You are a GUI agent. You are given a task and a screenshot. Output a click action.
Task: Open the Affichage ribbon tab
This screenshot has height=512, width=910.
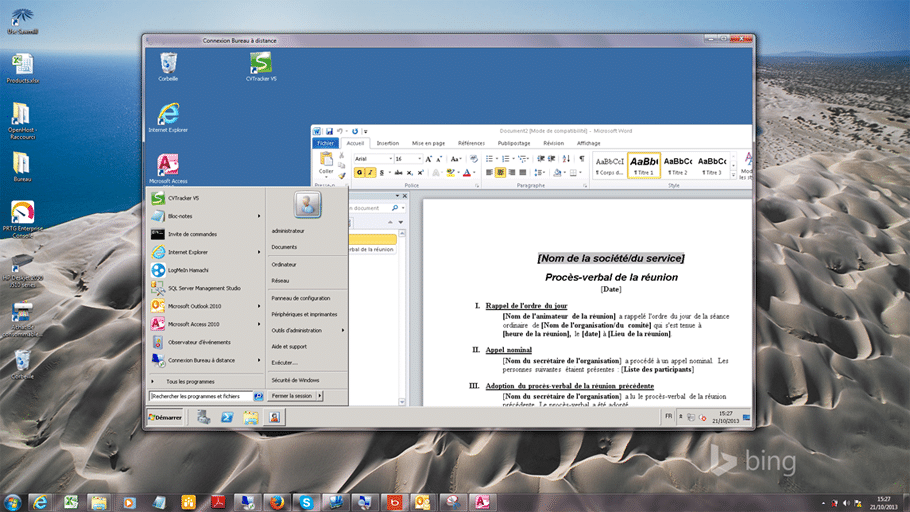[x=588, y=143]
